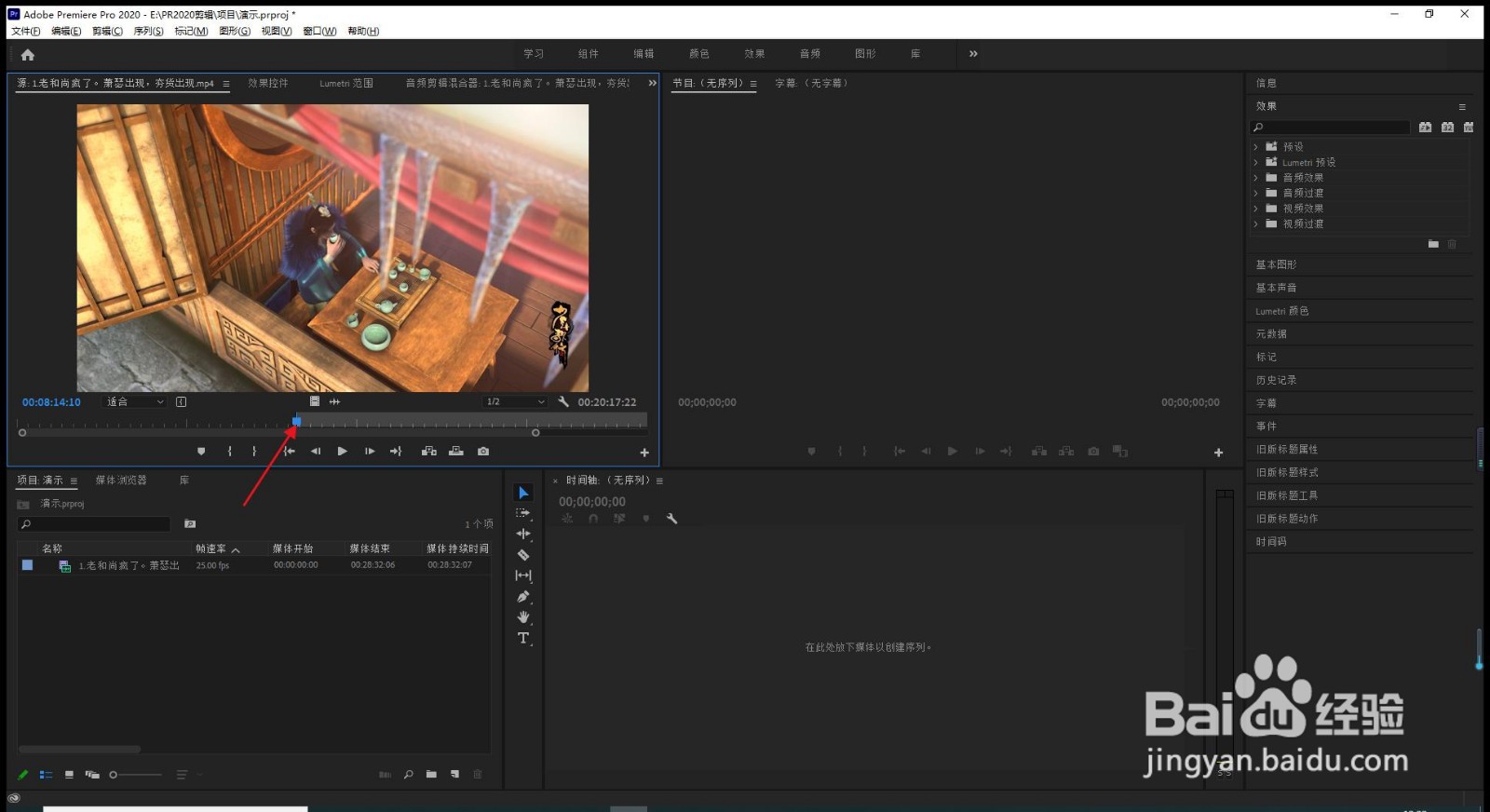Select the Track Select Forward tool

(x=523, y=513)
